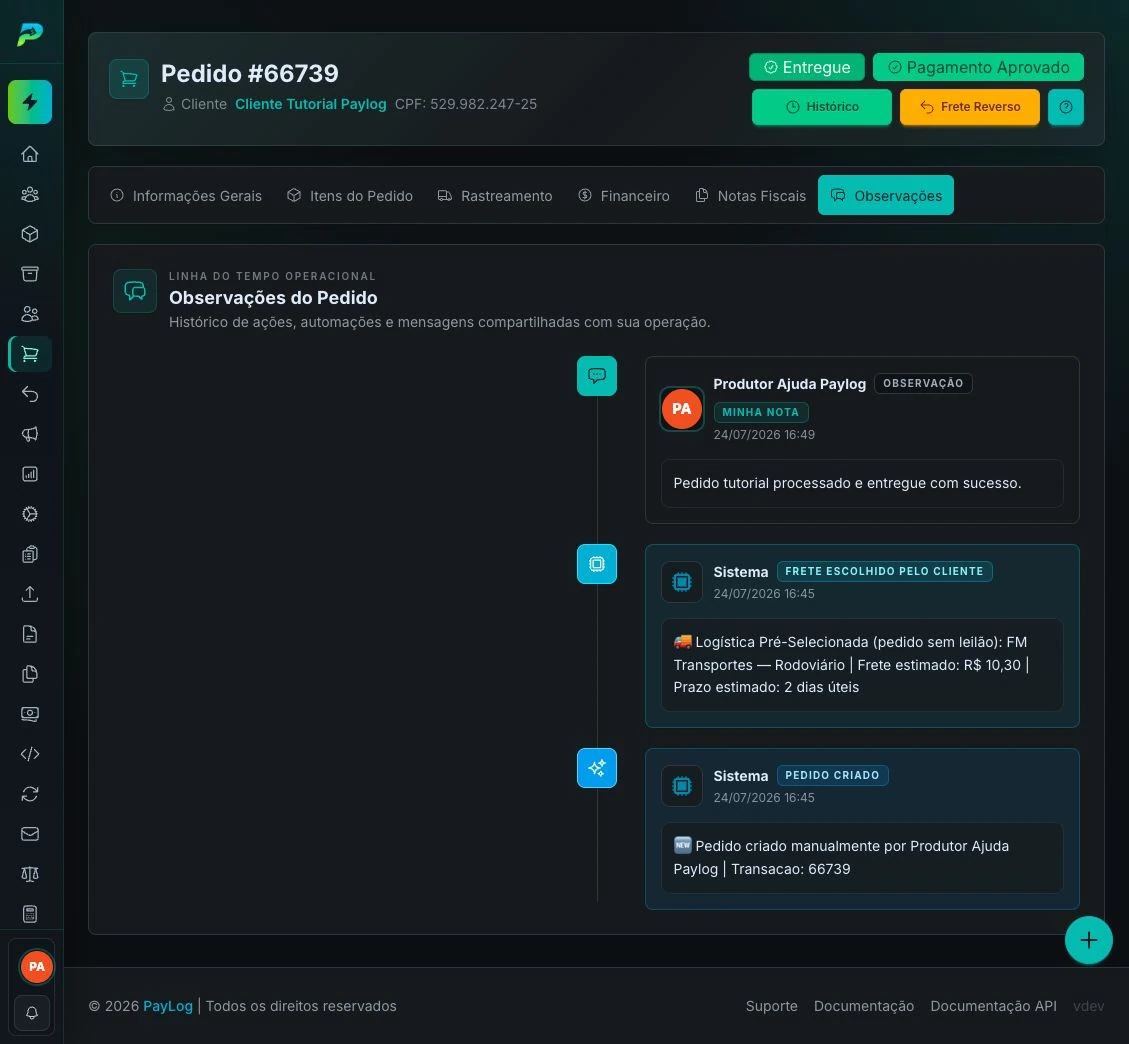Image resolution: width=1129 pixels, height=1044 pixels.
Task: Click the Frete Reverso button
Action: tap(970, 107)
